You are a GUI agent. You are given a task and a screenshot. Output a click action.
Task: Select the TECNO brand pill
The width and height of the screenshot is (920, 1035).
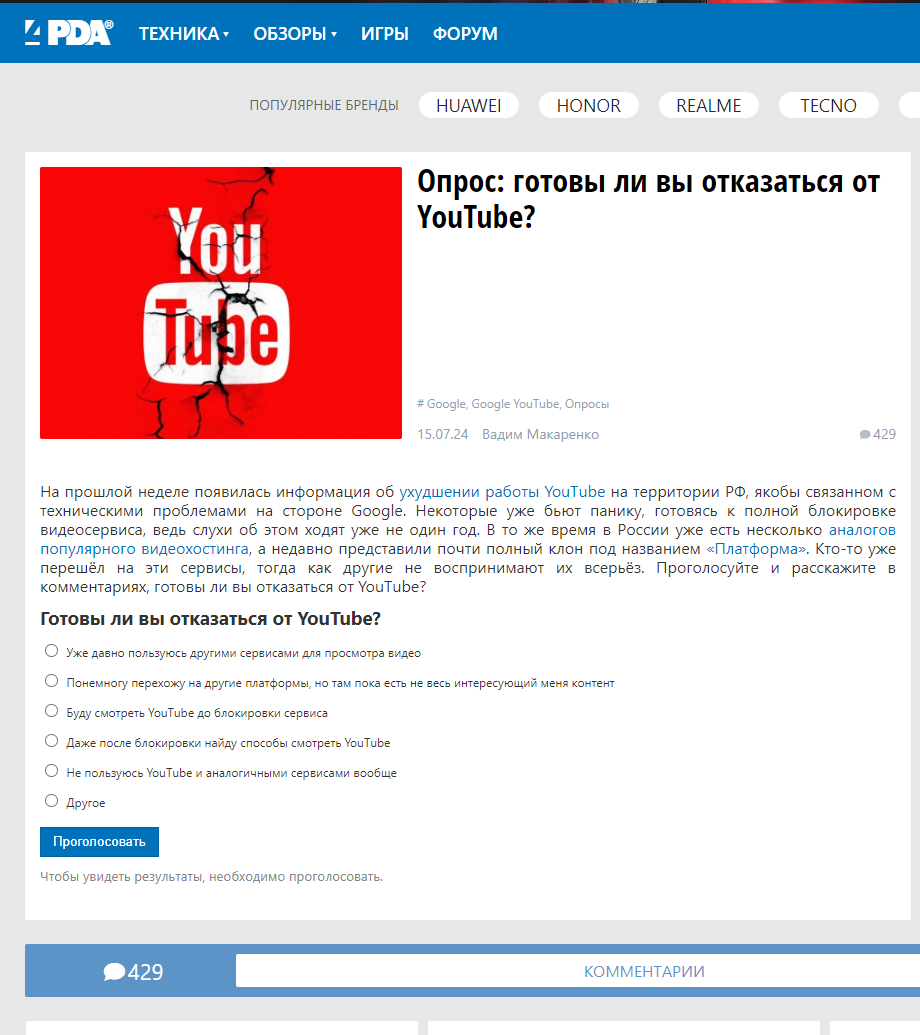(x=828, y=106)
